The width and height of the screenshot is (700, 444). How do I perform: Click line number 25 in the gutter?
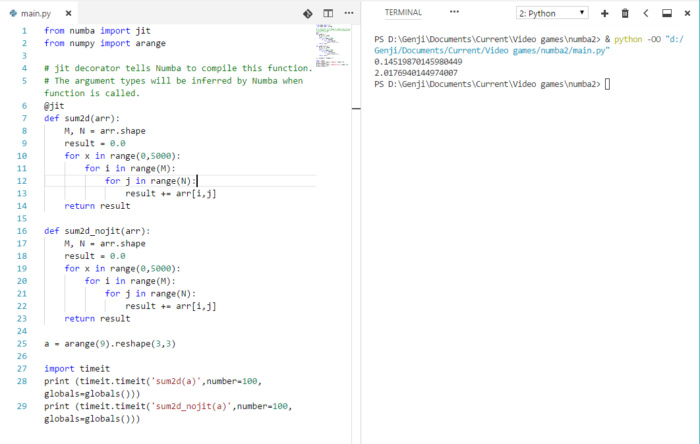click(x=22, y=344)
